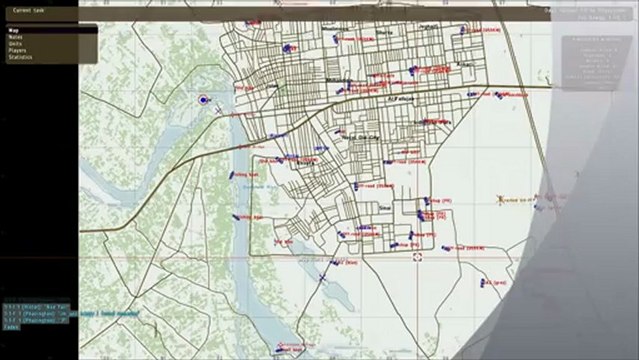Open the Players list
This screenshot has width=639, height=360.
point(52,51)
